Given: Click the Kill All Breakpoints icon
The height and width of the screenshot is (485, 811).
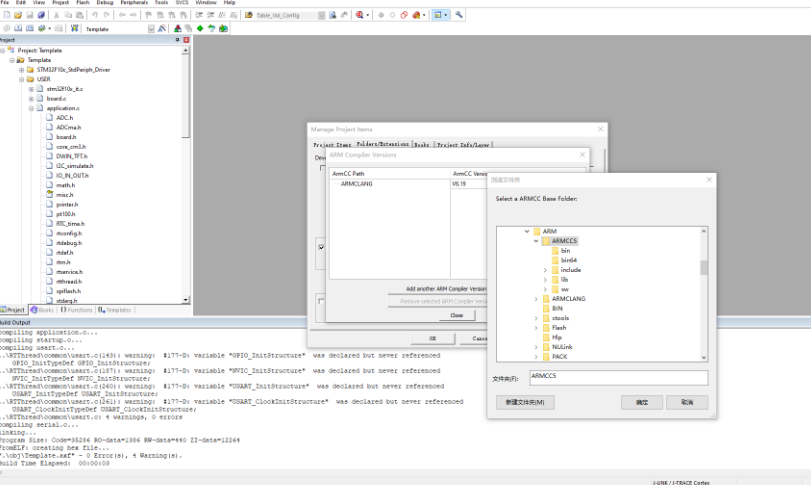Looking at the screenshot, I should tap(416, 15).
